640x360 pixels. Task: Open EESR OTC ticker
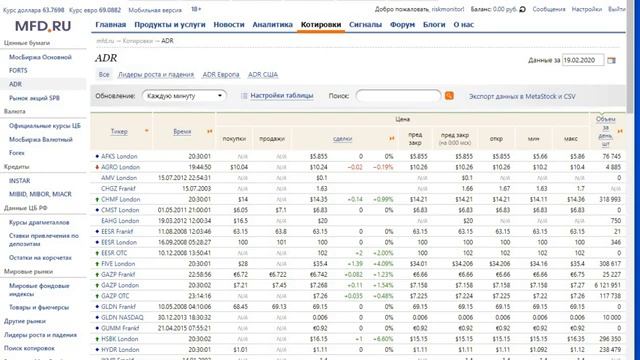114,253
